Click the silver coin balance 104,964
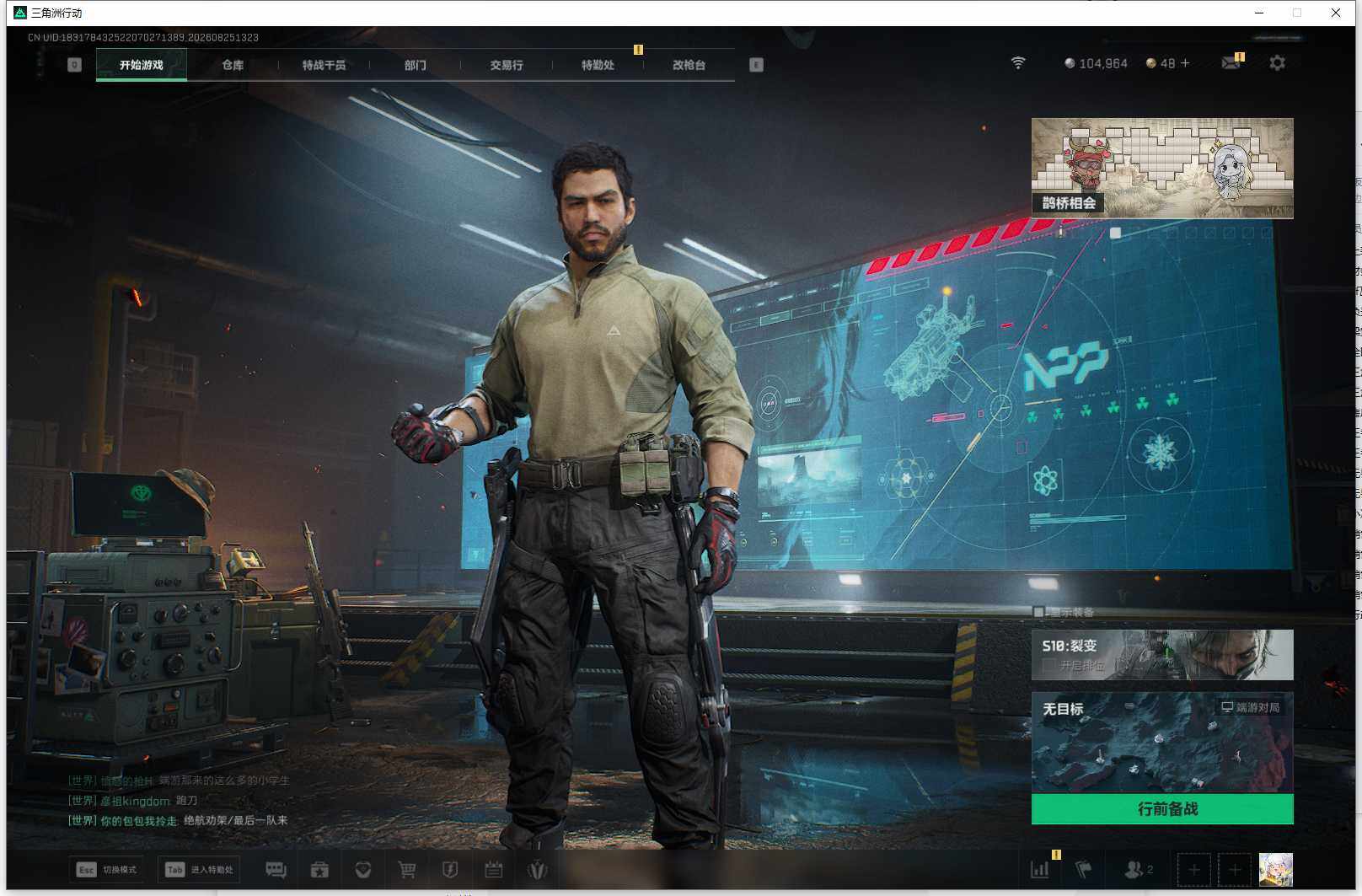The width and height of the screenshot is (1362, 896). (x=1096, y=63)
